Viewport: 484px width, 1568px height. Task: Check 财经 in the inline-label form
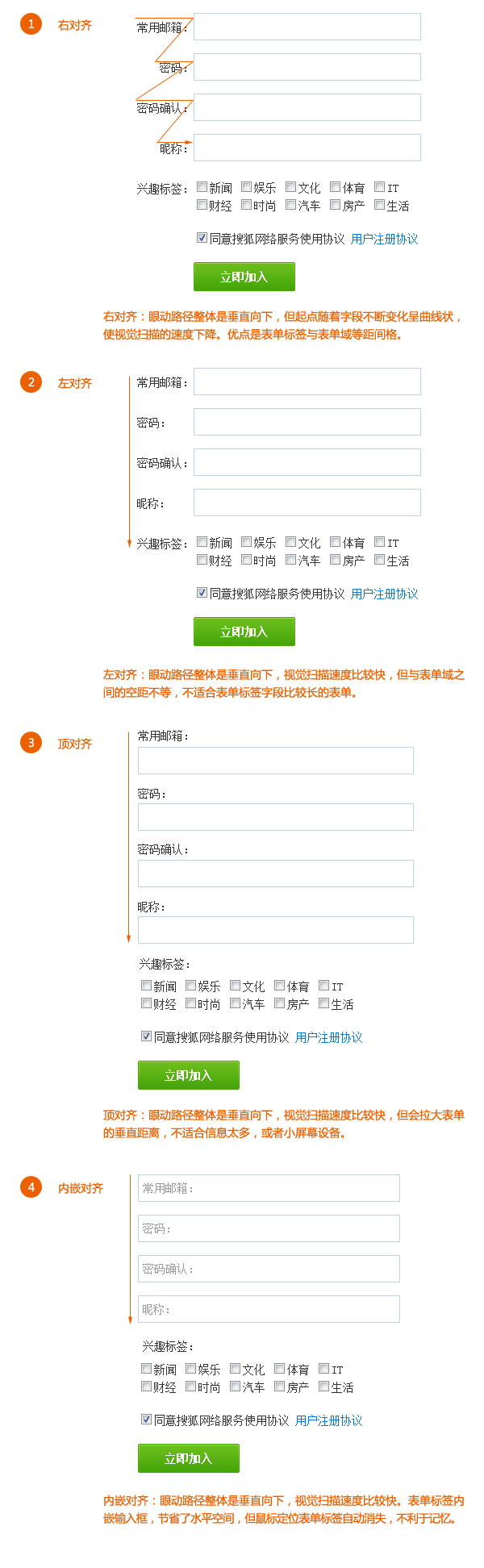(x=147, y=1387)
